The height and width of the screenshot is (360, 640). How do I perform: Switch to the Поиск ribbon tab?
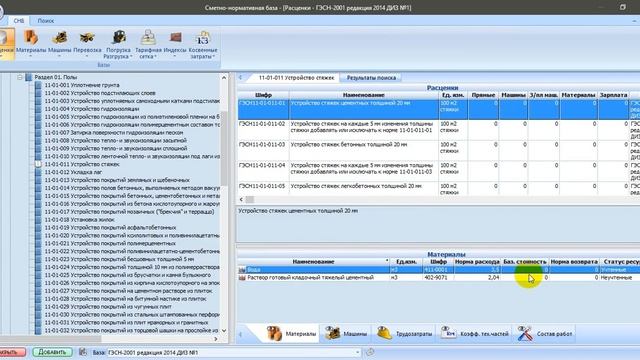[46, 20]
